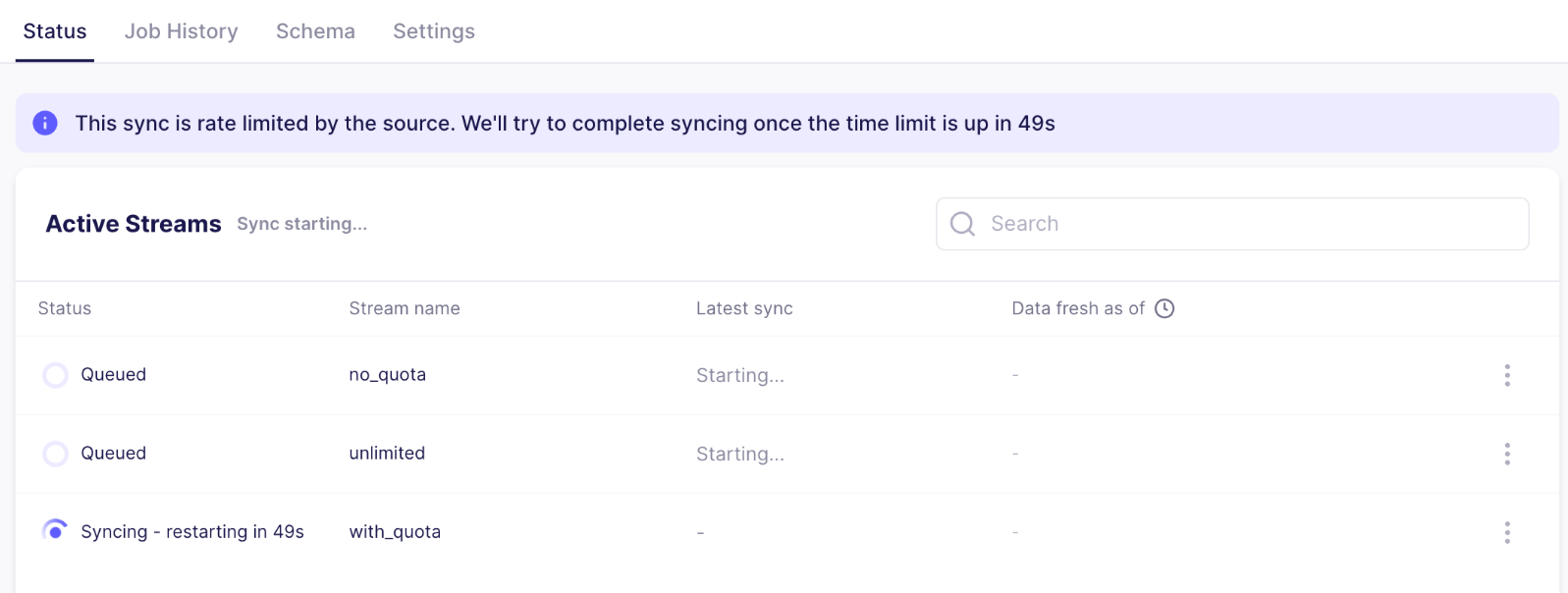Click the clock icon beside Data fresh as of
Image resolution: width=1568 pixels, height=593 pixels.
[x=1164, y=308]
